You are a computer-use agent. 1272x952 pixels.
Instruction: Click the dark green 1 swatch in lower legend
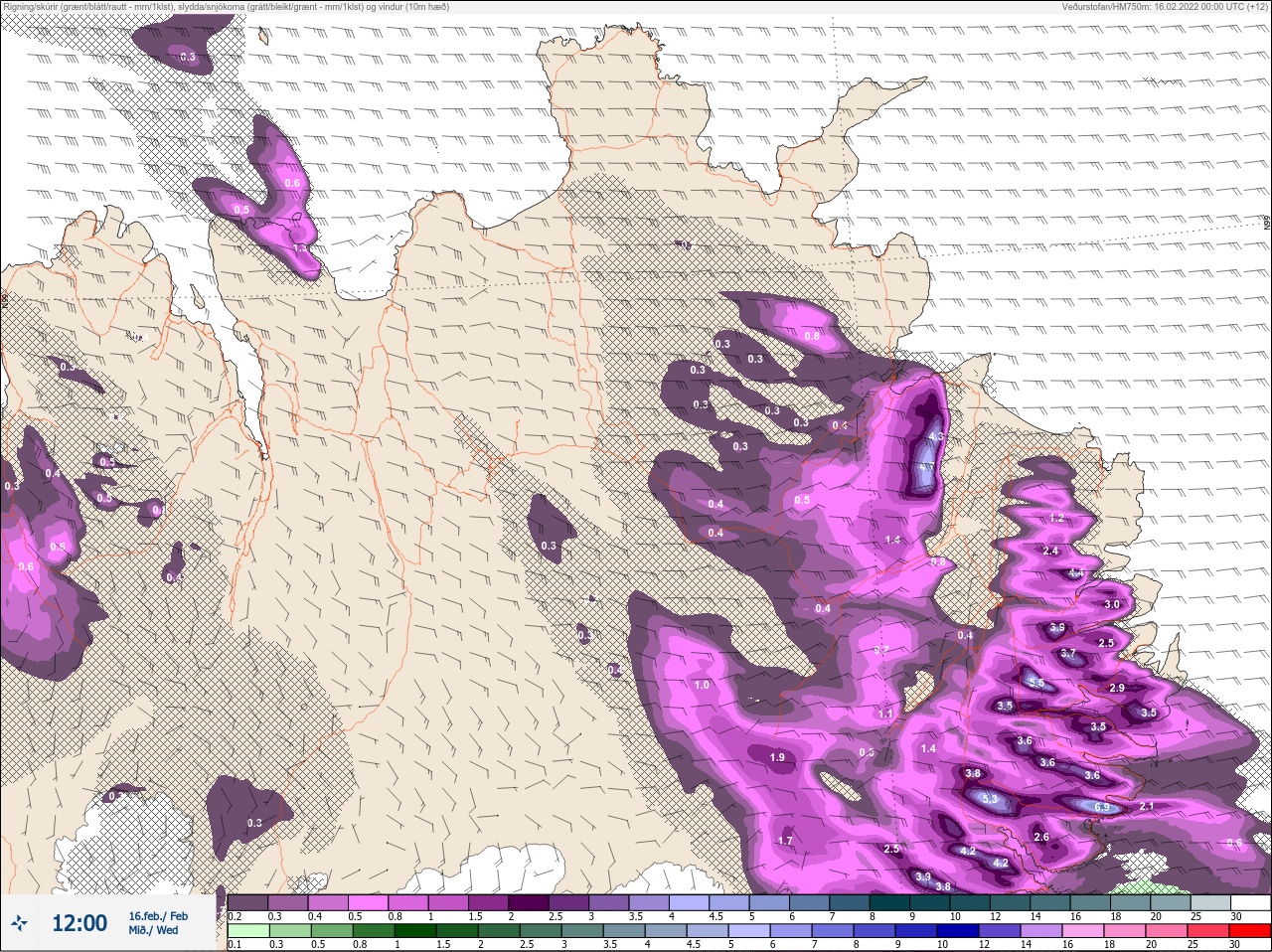point(414,931)
